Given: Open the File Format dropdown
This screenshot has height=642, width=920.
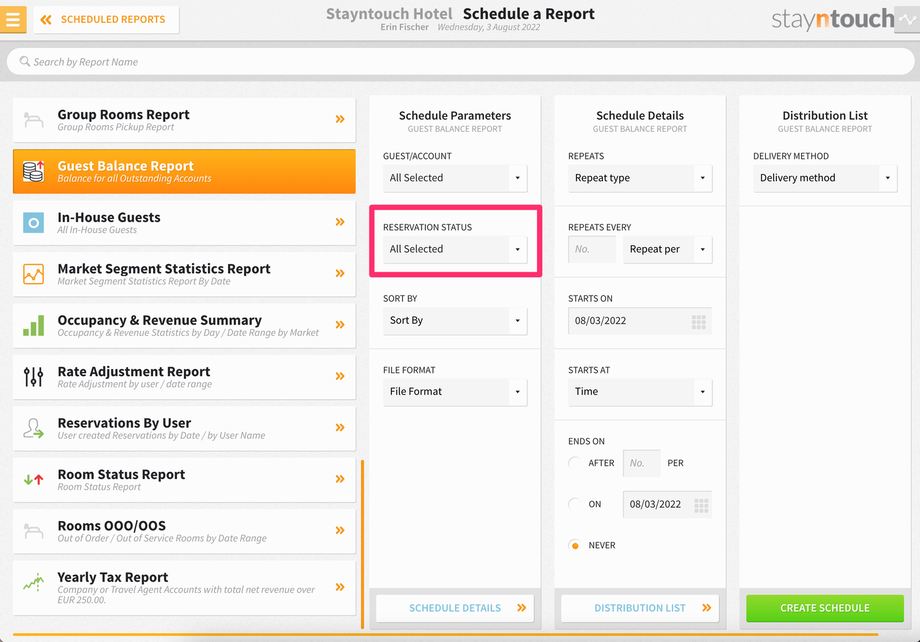Looking at the screenshot, I should [x=455, y=391].
